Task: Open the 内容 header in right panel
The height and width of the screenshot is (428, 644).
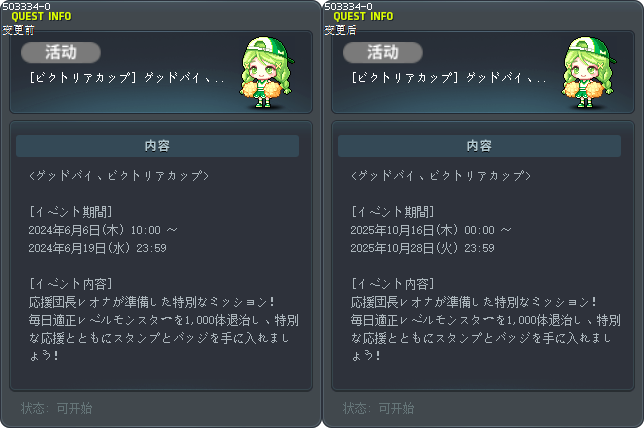Action: point(479,146)
